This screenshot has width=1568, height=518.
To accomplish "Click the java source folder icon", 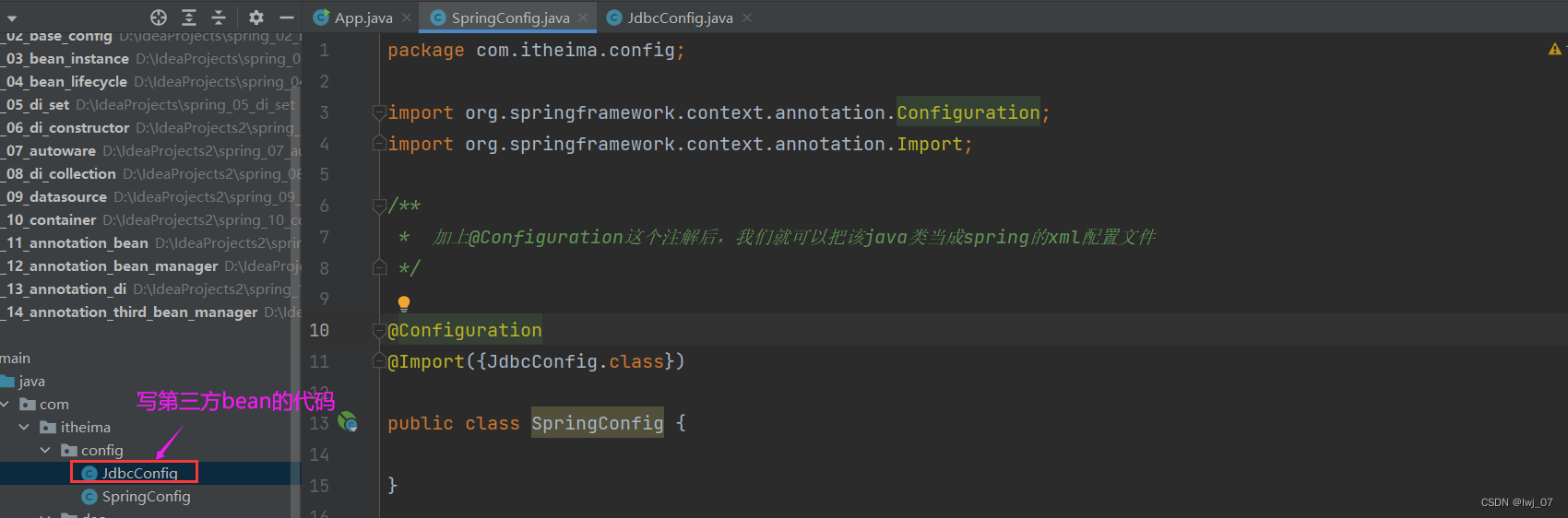I will [x=7, y=381].
